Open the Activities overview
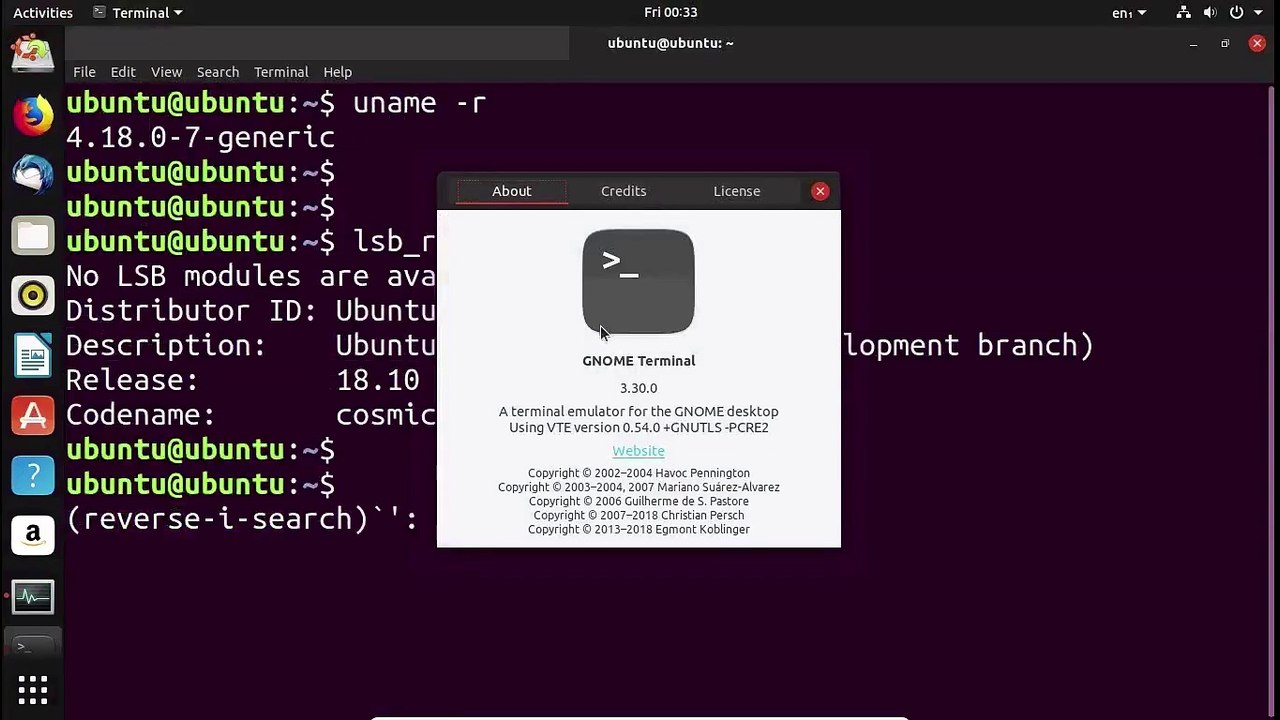Viewport: 1280px width, 720px height. pos(43,13)
